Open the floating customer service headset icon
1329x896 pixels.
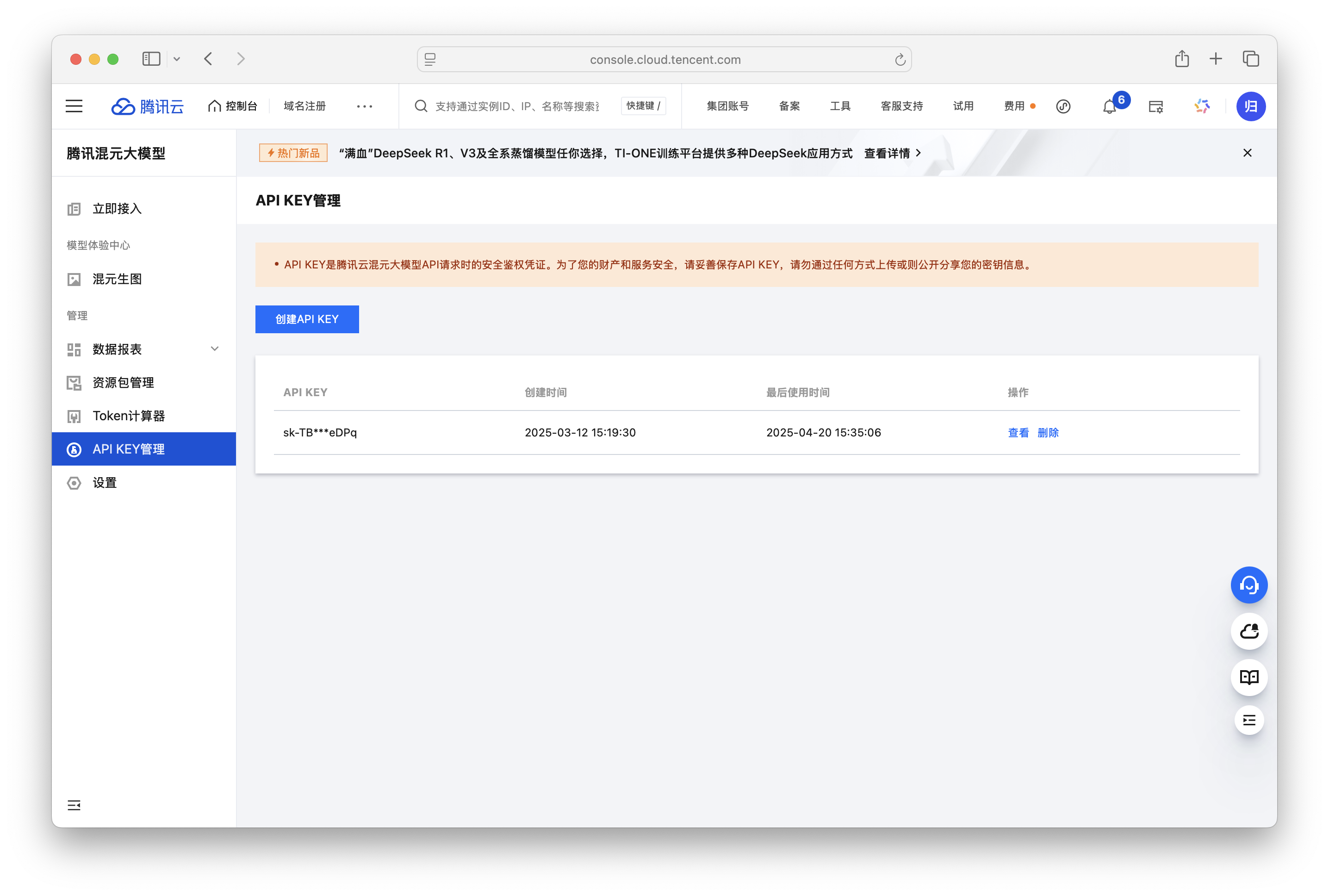coord(1249,585)
